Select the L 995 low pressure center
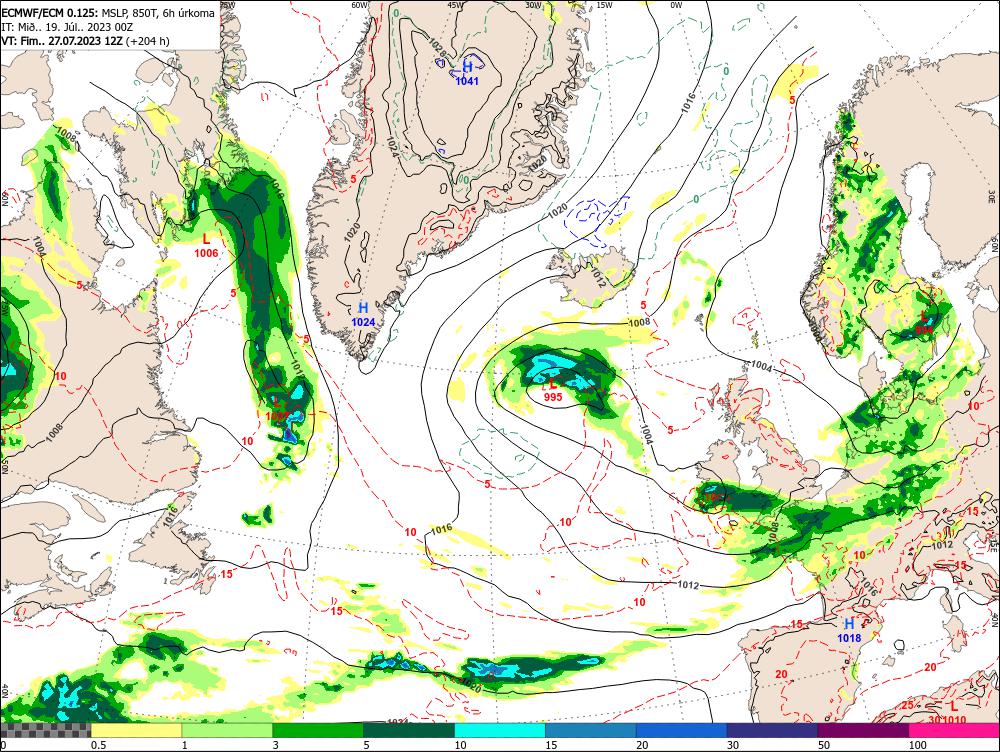This screenshot has height=752, width=1000. pyautogui.click(x=553, y=390)
